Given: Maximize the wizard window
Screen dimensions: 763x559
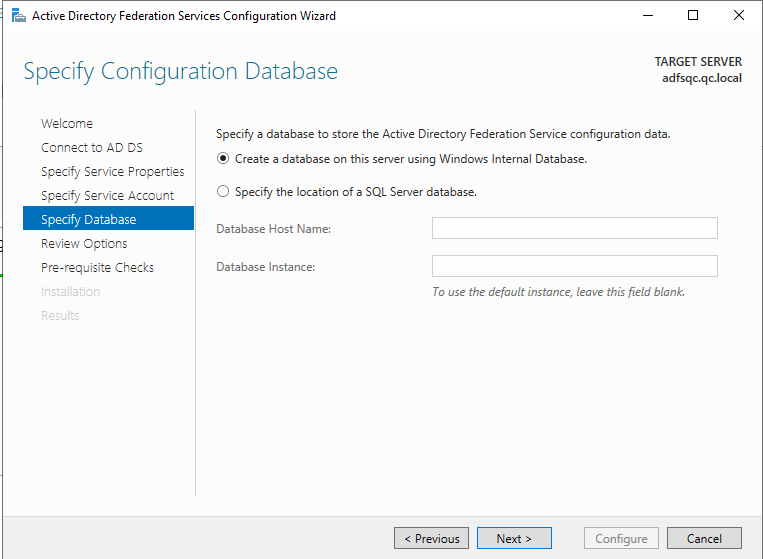Looking at the screenshot, I should point(693,16).
